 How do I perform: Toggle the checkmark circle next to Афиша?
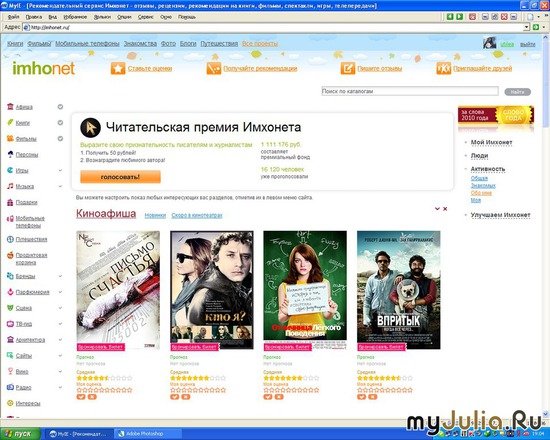pyautogui.click(x=60, y=107)
